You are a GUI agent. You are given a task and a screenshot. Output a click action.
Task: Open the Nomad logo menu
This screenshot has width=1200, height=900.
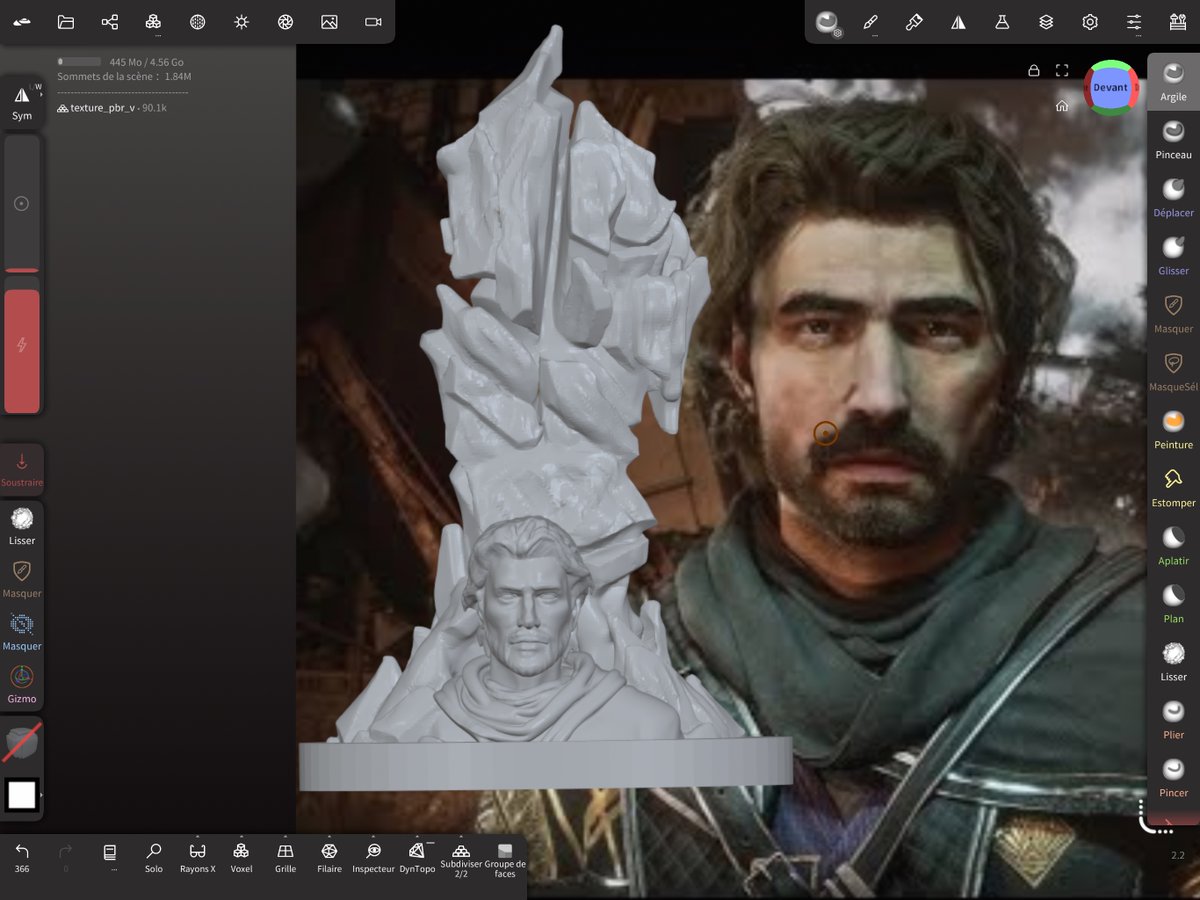tap(22, 22)
